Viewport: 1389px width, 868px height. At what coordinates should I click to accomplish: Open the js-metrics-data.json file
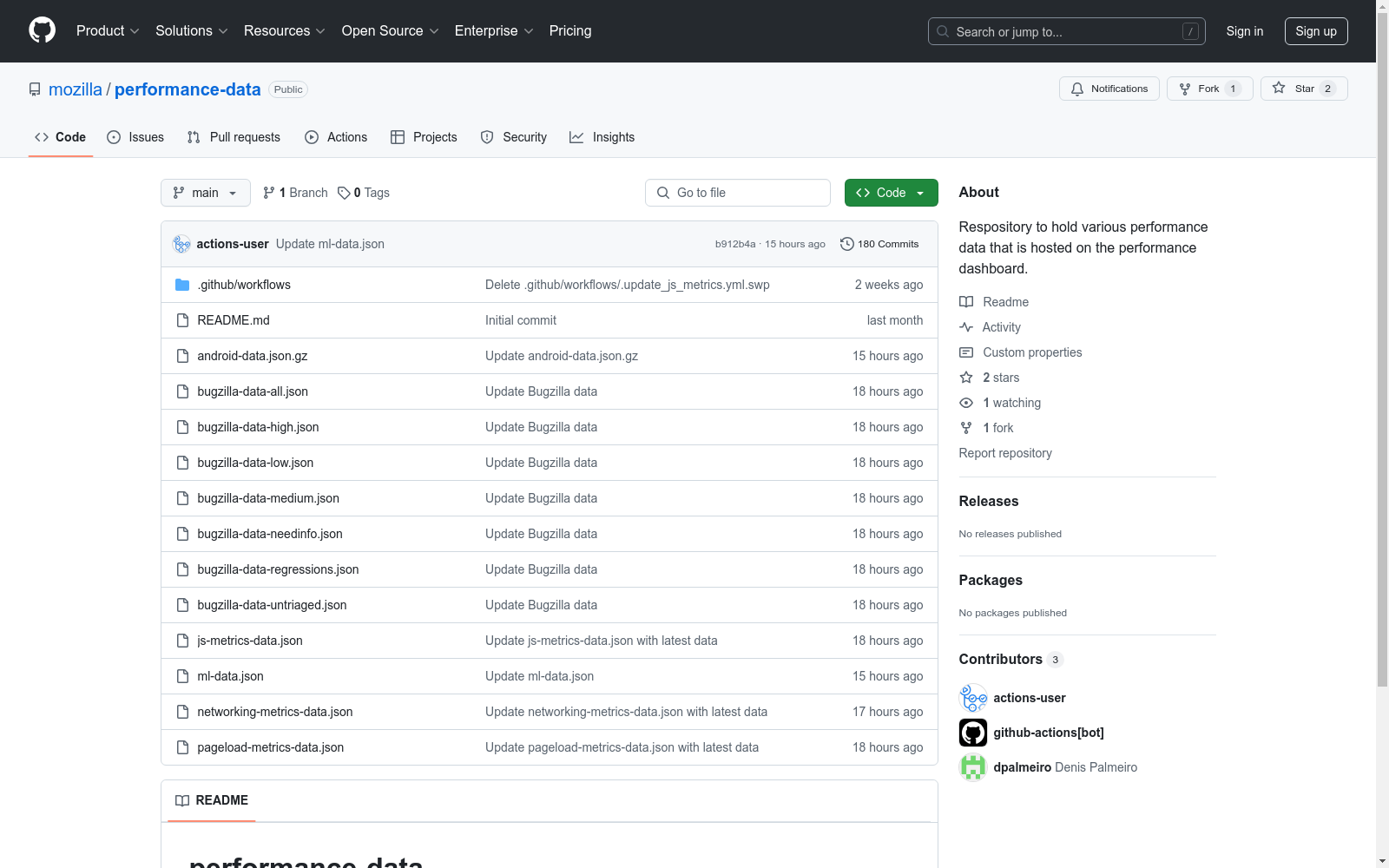(x=250, y=641)
